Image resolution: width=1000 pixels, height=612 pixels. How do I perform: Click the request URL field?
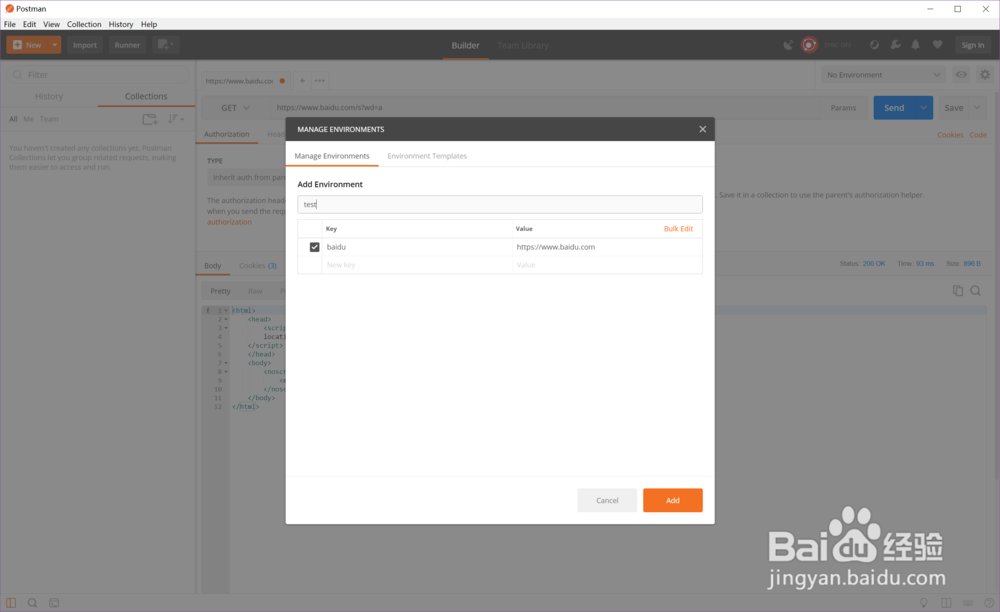pos(544,108)
